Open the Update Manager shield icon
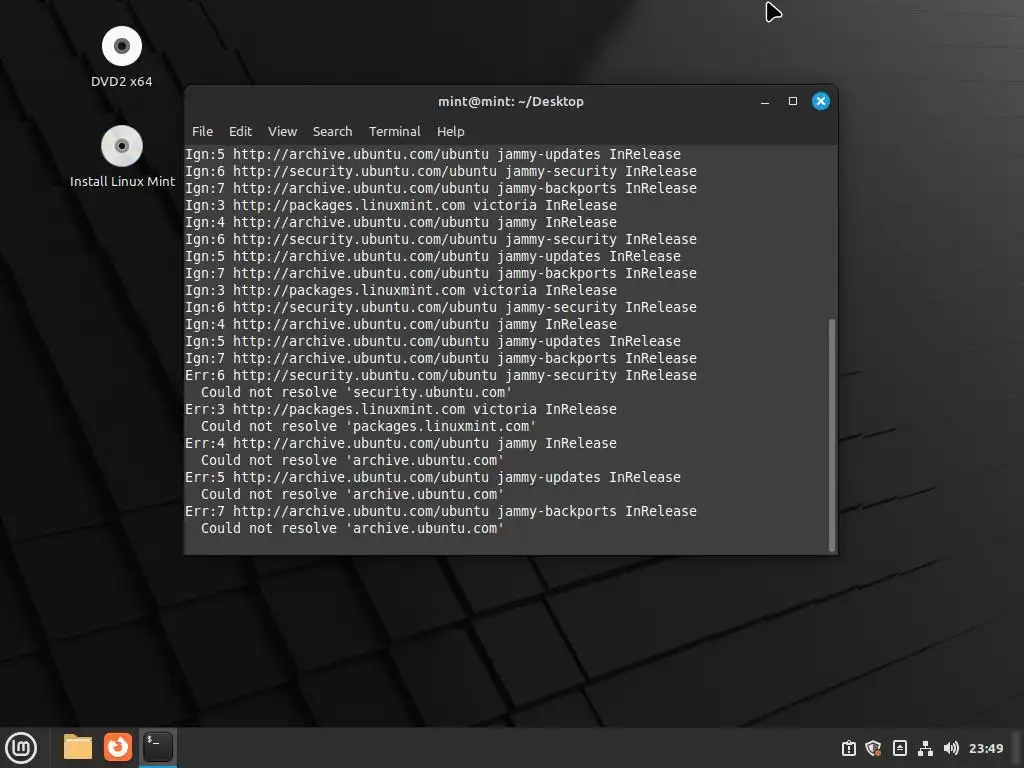Viewport: 1024px width, 768px height. coord(873,748)
